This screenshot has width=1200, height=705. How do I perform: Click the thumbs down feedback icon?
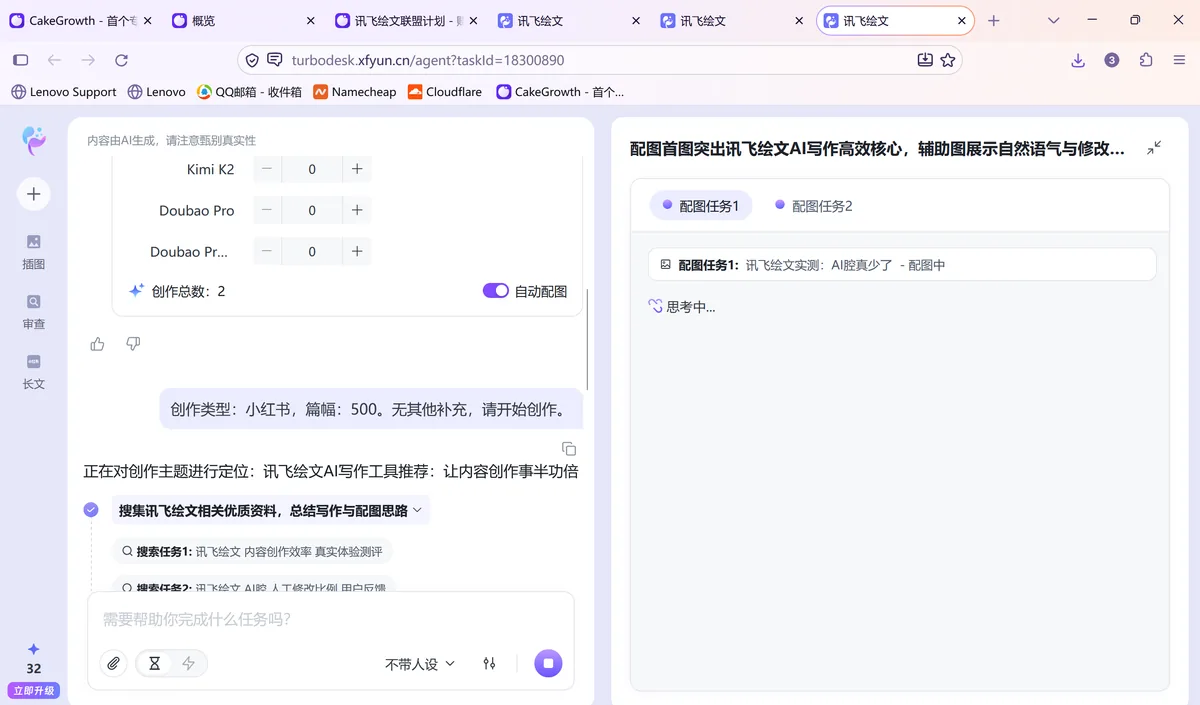pos(133,344)
